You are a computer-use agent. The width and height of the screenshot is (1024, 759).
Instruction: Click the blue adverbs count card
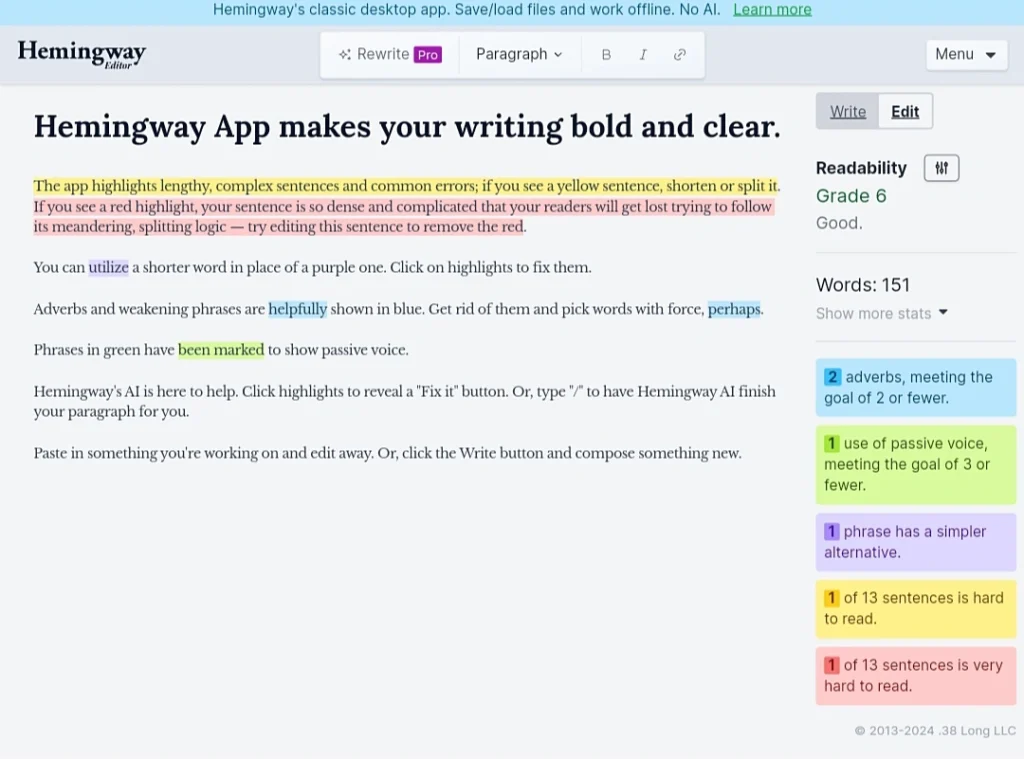[x=916, y=387]
